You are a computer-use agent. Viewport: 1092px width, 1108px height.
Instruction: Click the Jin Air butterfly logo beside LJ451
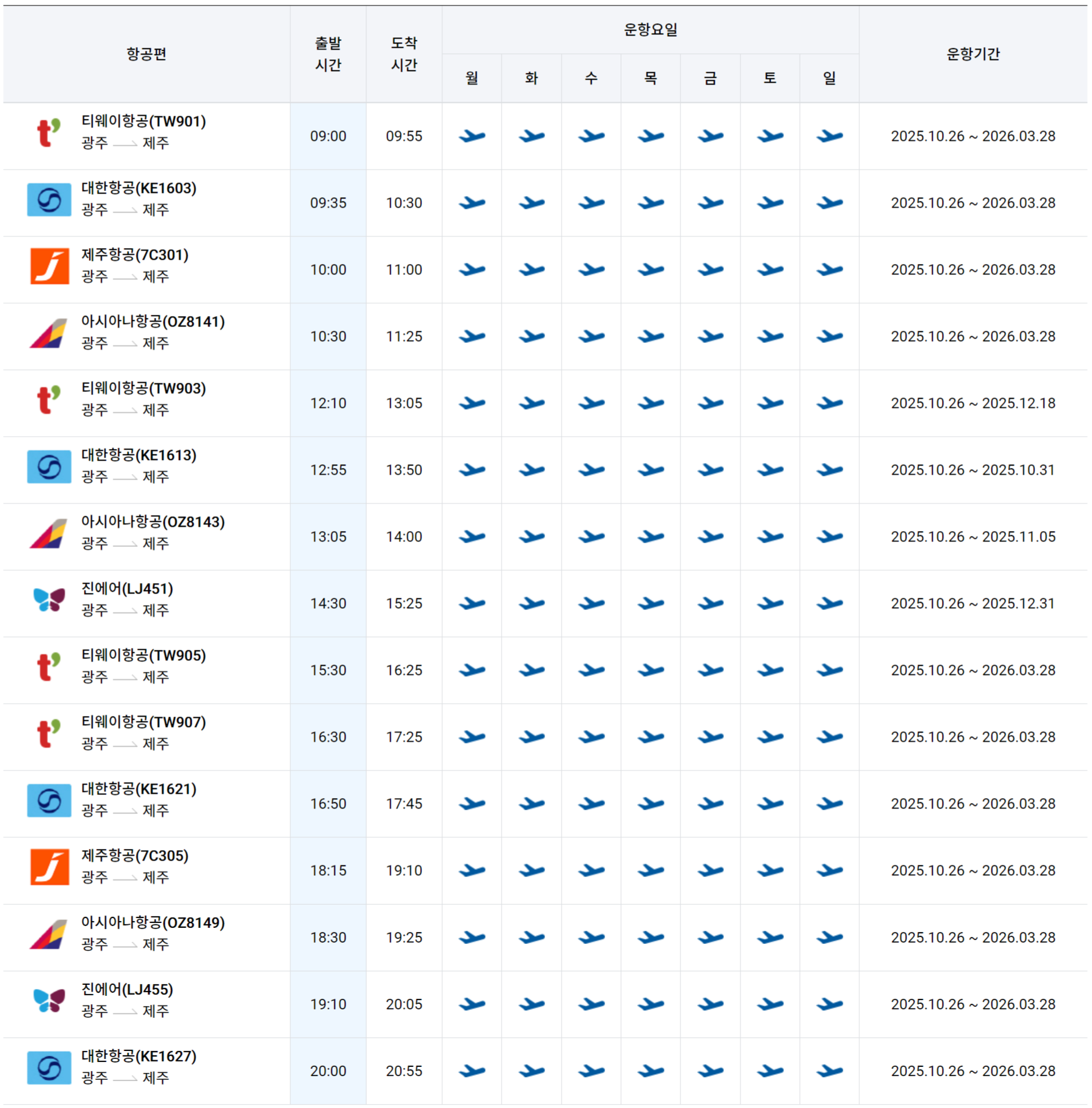click(48, 603)
